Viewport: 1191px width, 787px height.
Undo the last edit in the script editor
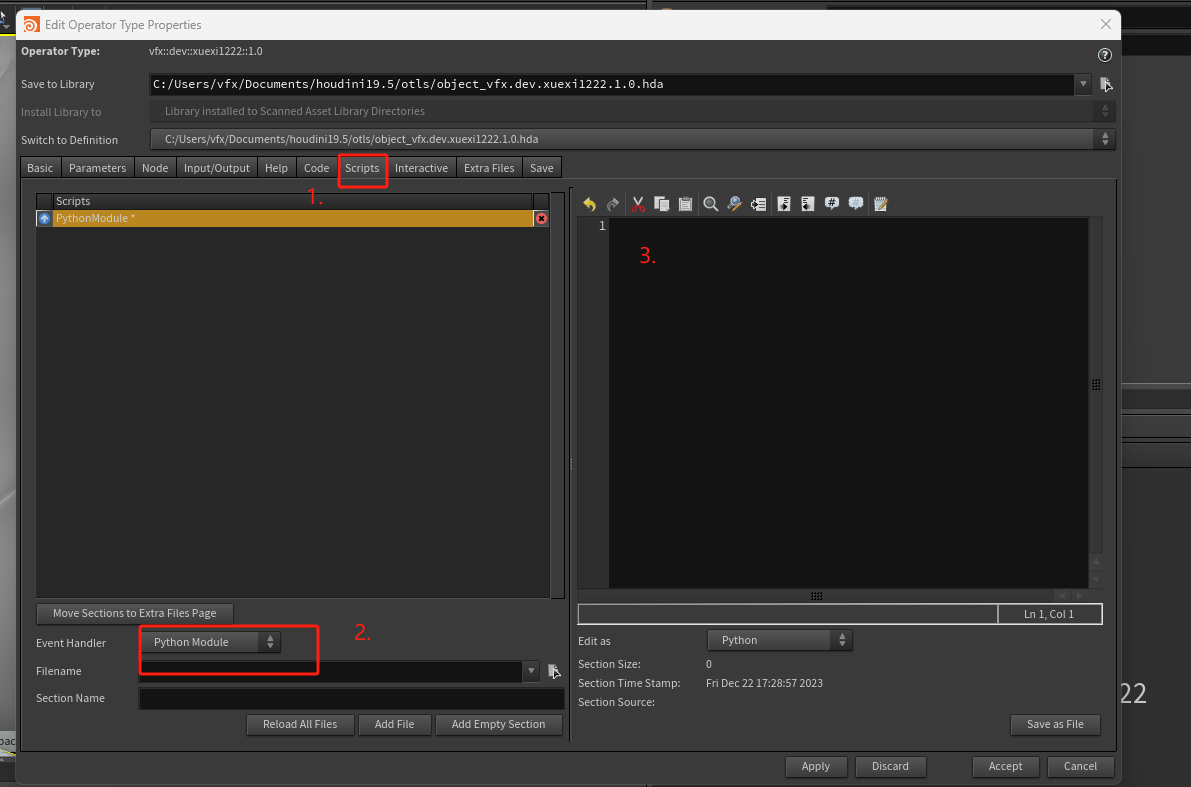tap(589, 204)
